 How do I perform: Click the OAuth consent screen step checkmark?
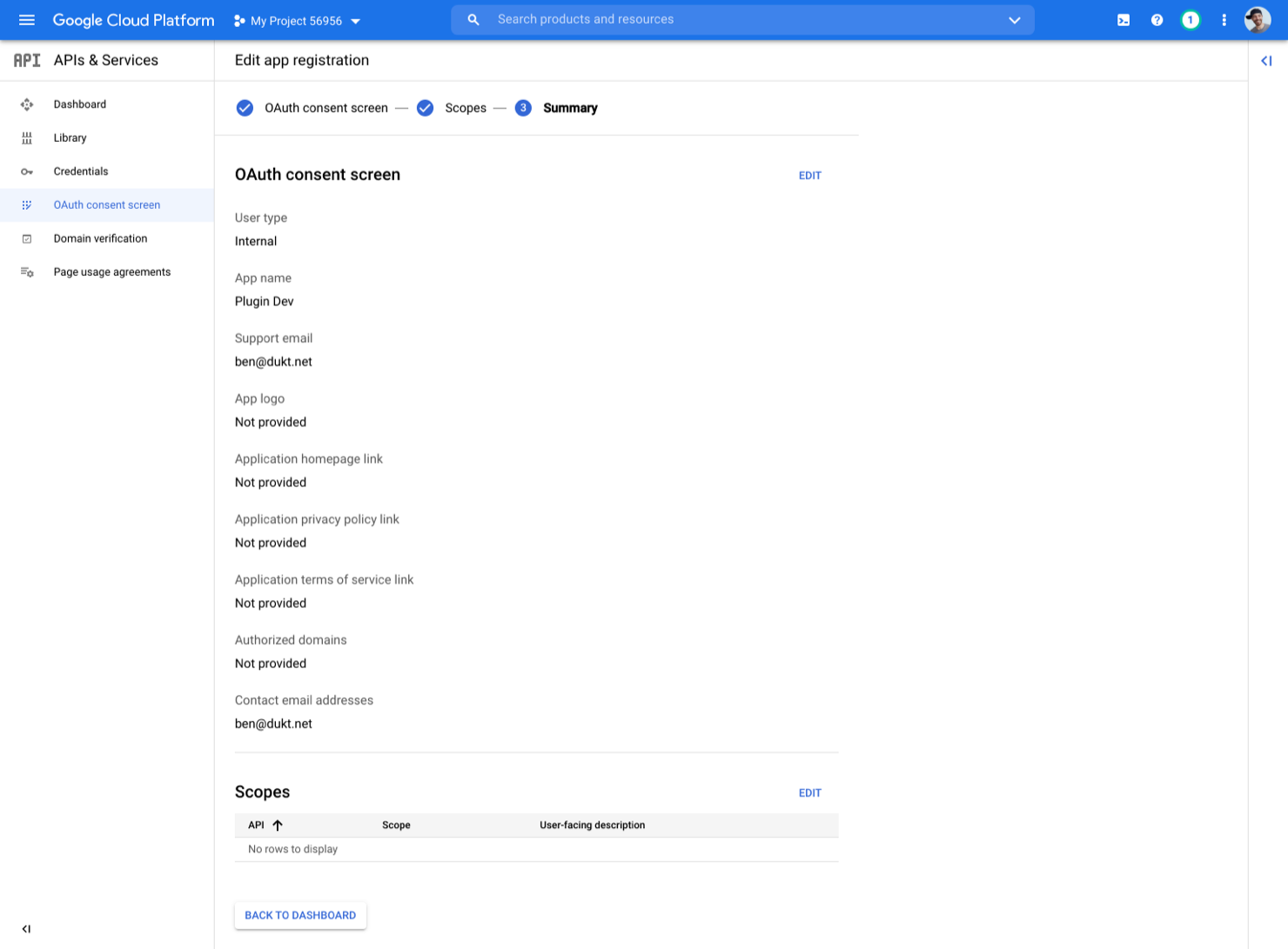[x=245, y=108]
